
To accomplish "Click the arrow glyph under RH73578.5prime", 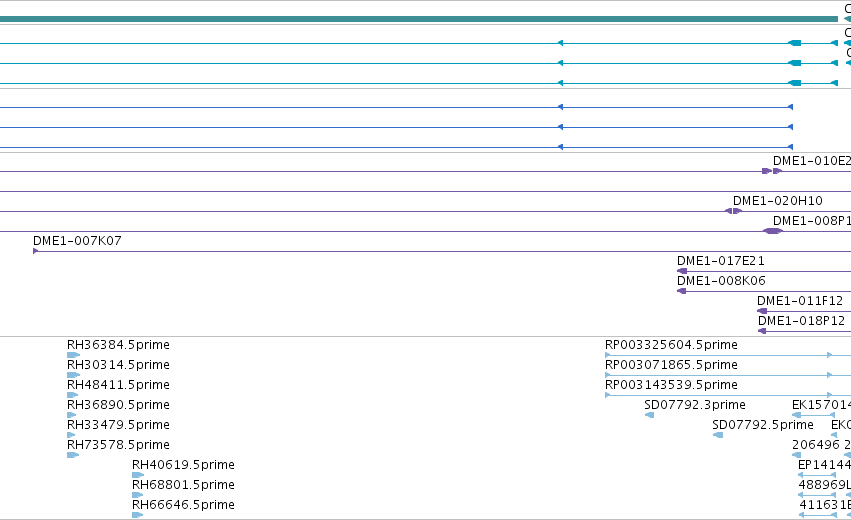I will pyautogui.click(x=73, y=455).
